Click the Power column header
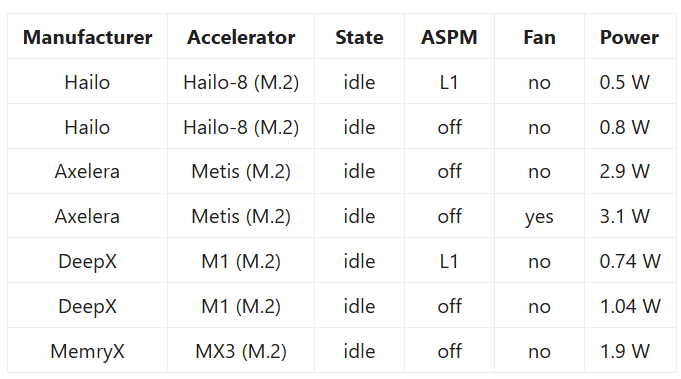 tap(629, 37)
